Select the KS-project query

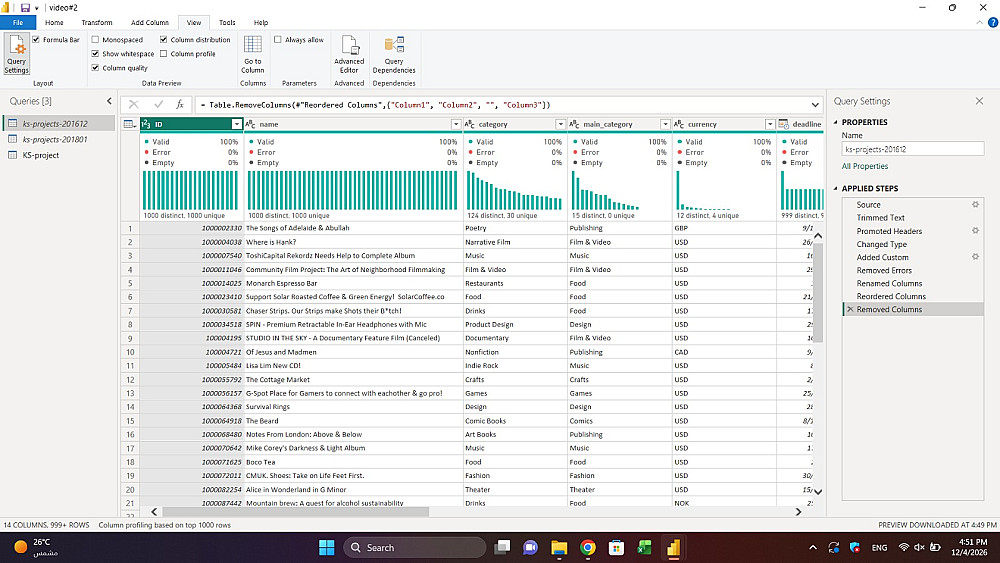[x=41, y=155]
